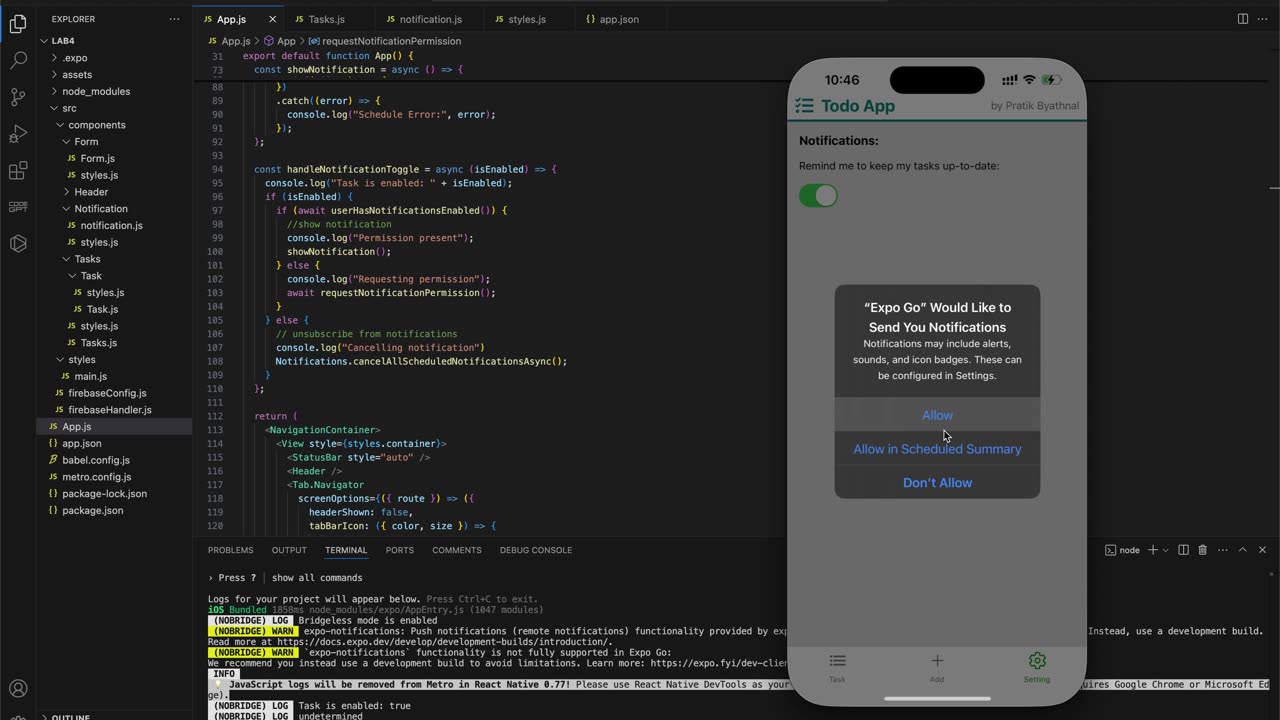This screenshot has width=1280, height=720.
Task: Close the App.js editor tab
Action: tap(273, 19)
